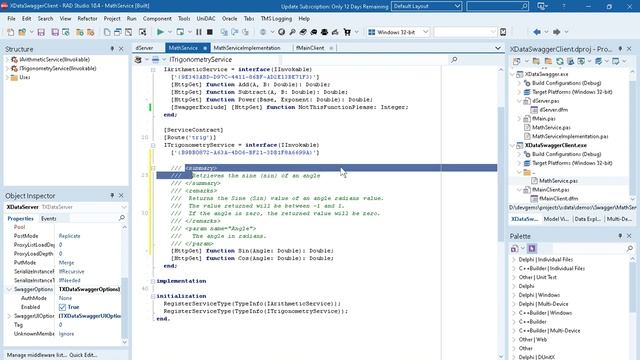
Task: Click the purple Palette category icon
Action: pos(532,248)
